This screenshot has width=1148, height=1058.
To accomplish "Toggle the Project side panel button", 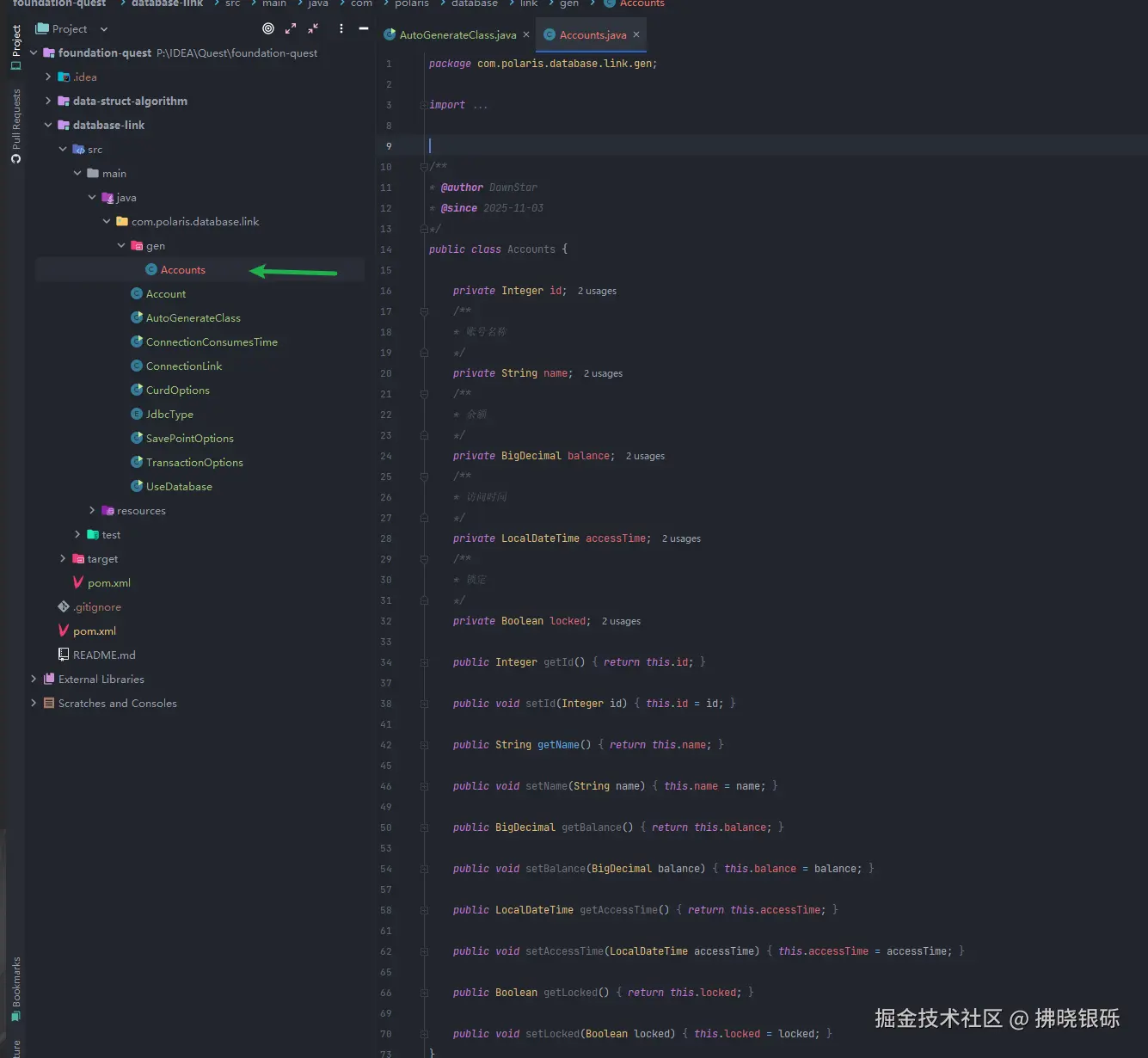I will pyautogui.click(x=15, y=47).
